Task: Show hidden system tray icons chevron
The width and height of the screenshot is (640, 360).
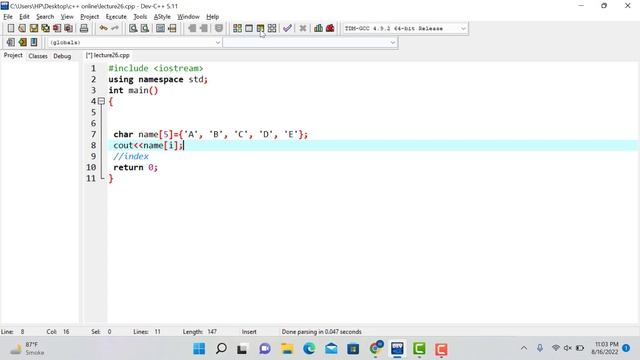Action: coord(524,348)
